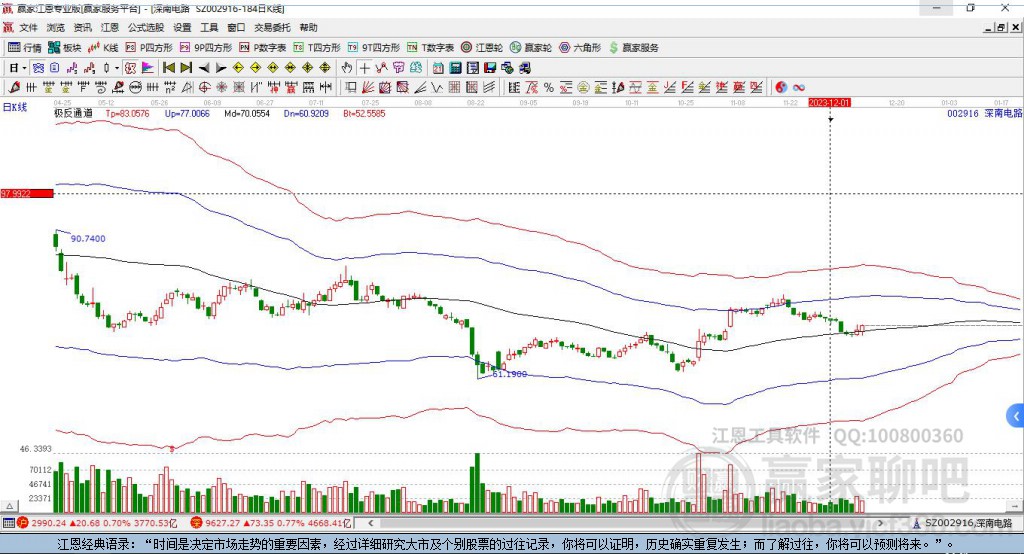Open the 六角形 hexagon tool
The height and width of the screenshot is (554, 1024).
coord(579,47)
